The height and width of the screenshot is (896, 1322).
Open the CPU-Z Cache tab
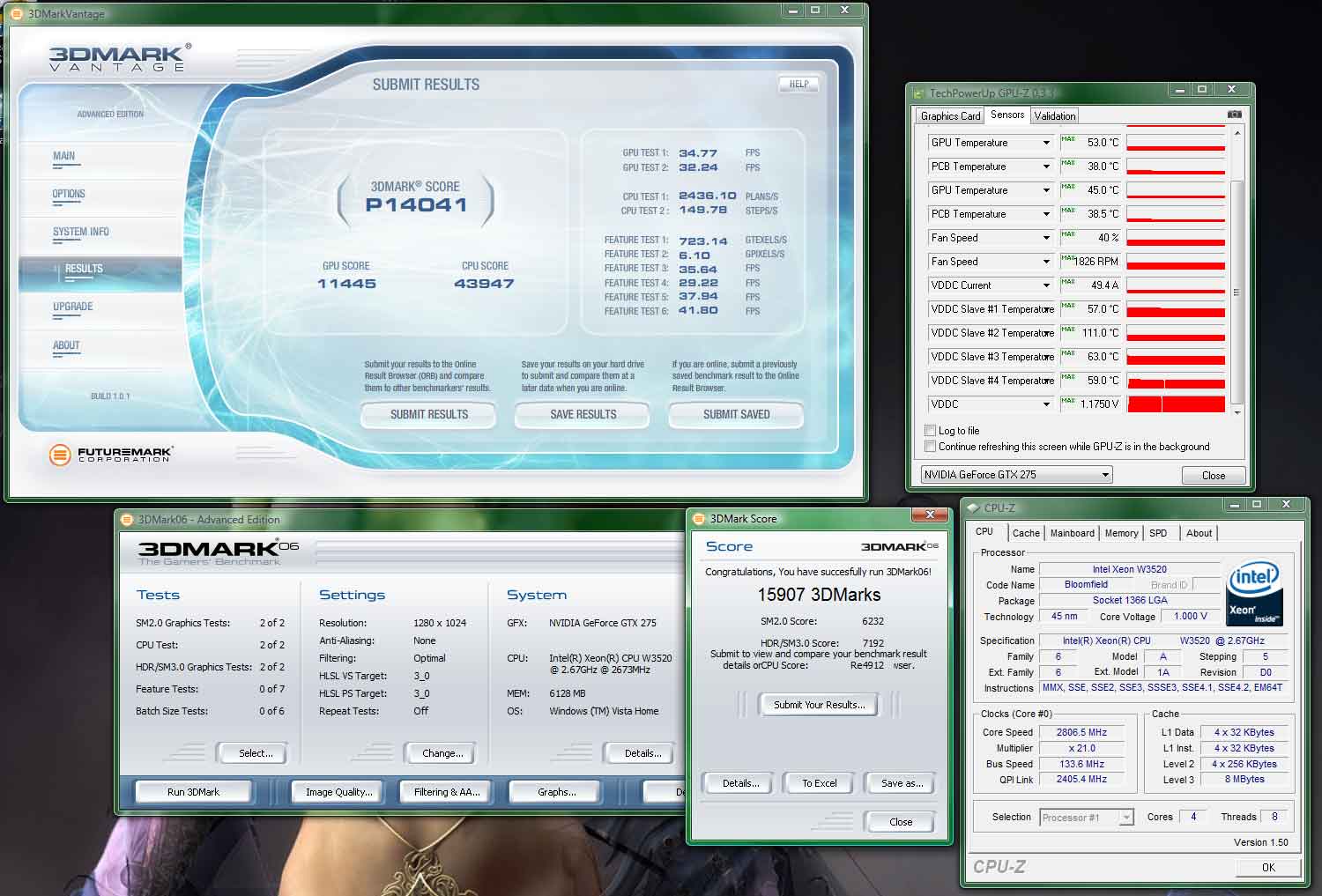pyautogui.click(x=1026, y=533)
